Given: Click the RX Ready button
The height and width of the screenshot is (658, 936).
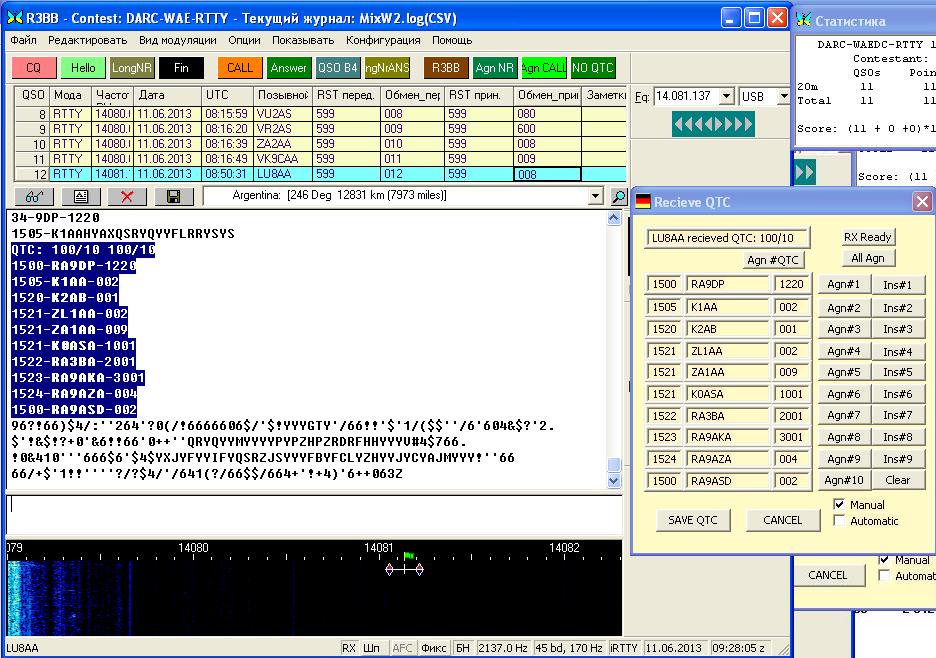Looking at the screenshot, I should 868,237.
